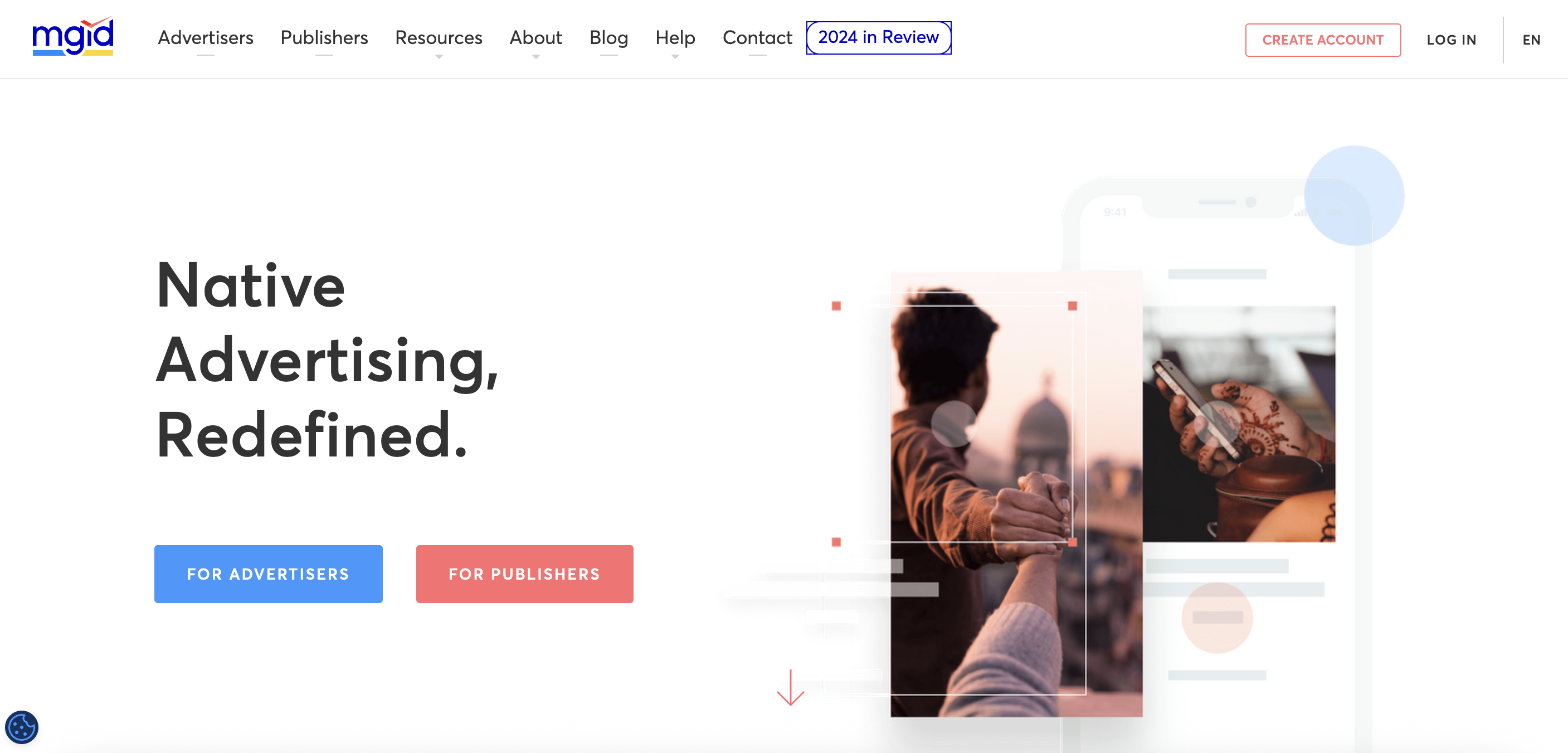
Task: Click the light blue circle graphic
Action: click(x=1355, y=196)
